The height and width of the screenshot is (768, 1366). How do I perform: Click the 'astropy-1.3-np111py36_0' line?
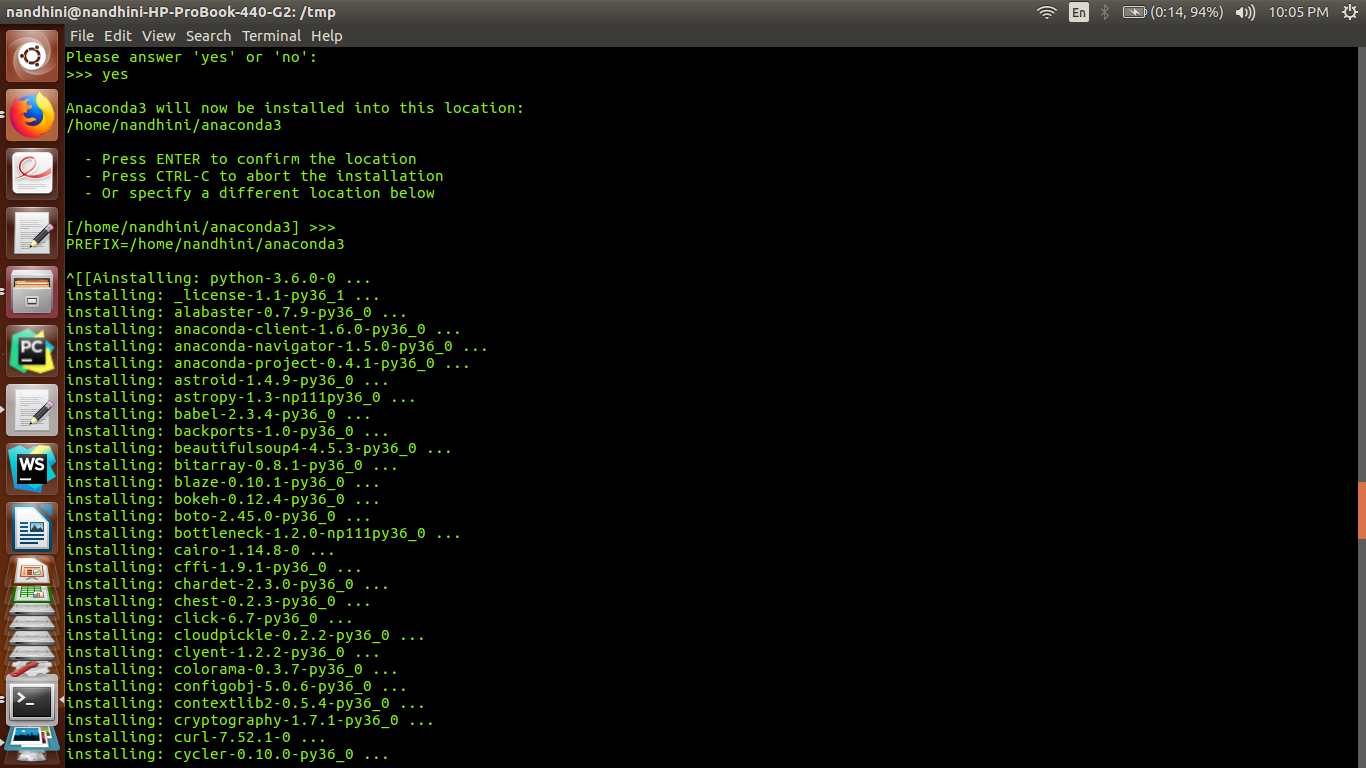click(241, 397)
